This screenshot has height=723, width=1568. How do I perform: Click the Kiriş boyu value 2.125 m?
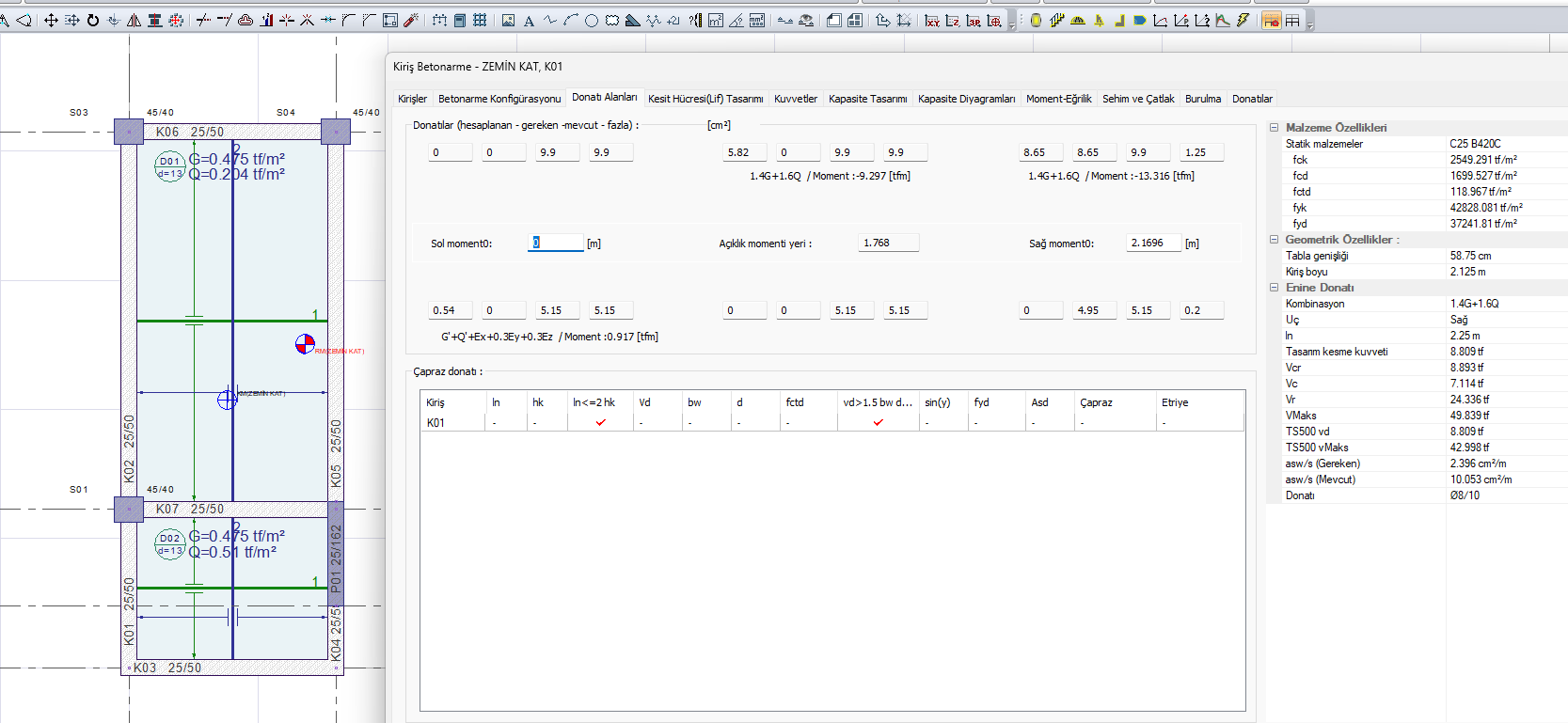(x=1467, y=272)
